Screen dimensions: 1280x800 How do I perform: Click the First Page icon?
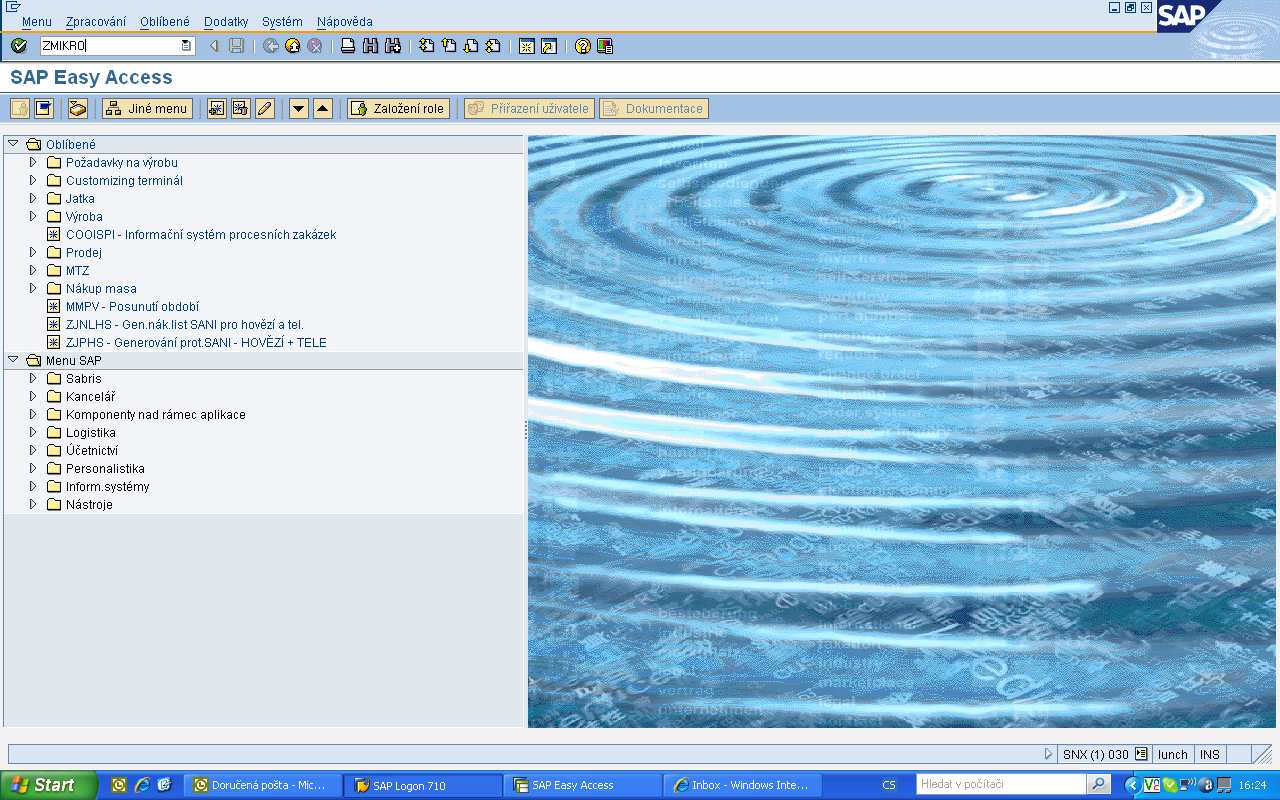coord(427,46)
